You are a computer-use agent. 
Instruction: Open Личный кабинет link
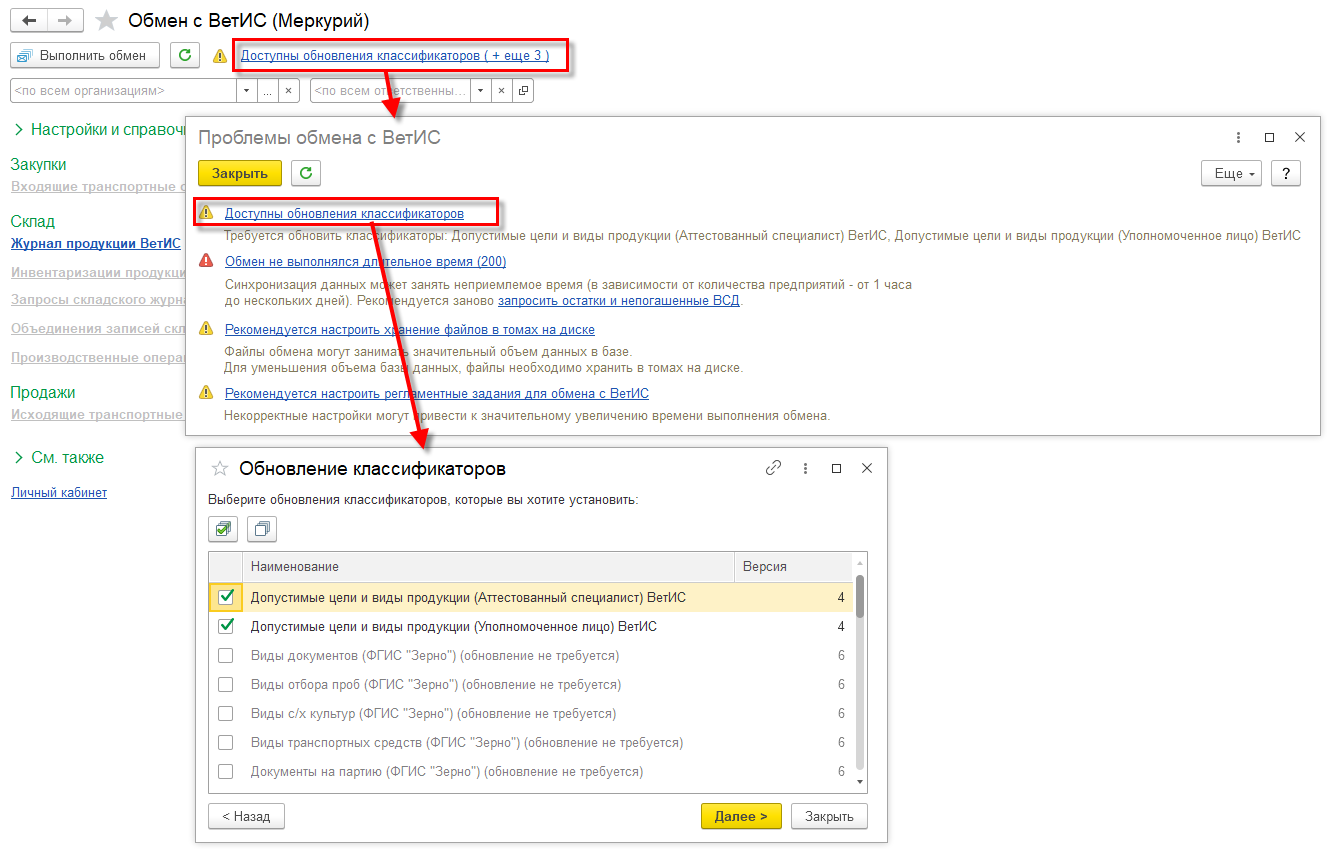[x=59, y=493]
